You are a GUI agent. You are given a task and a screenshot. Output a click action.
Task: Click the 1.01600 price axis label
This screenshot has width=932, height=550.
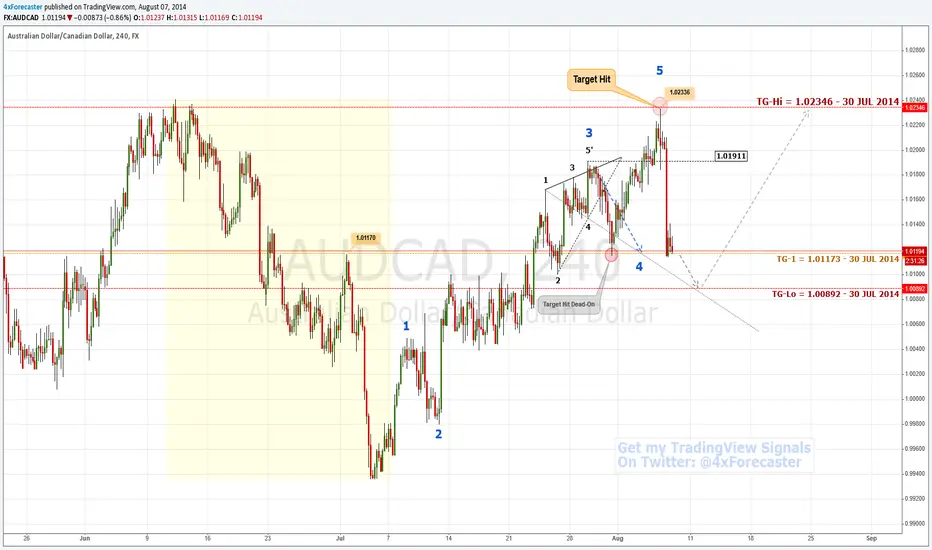point(915,200)
